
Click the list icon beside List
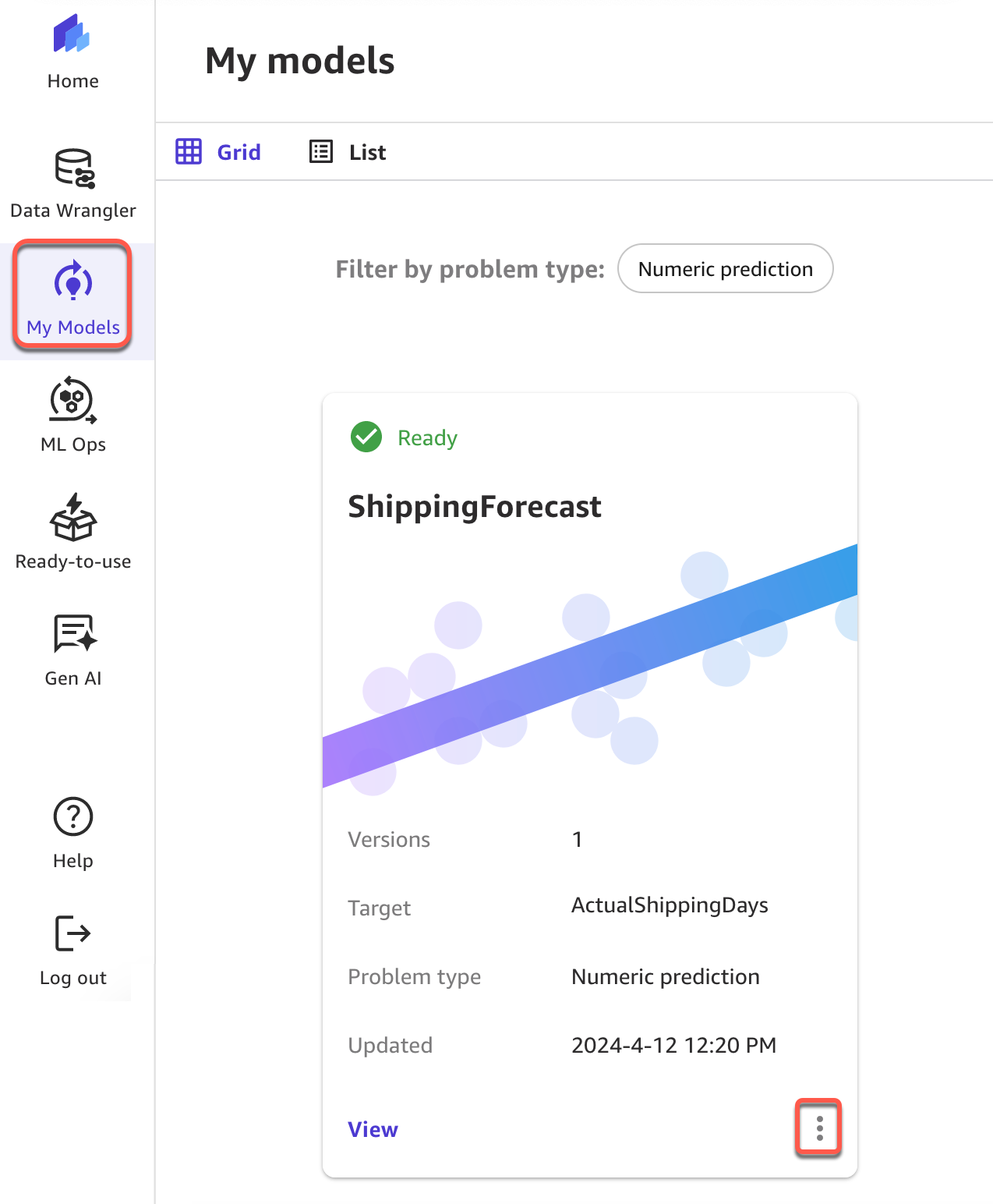(321, 152)
